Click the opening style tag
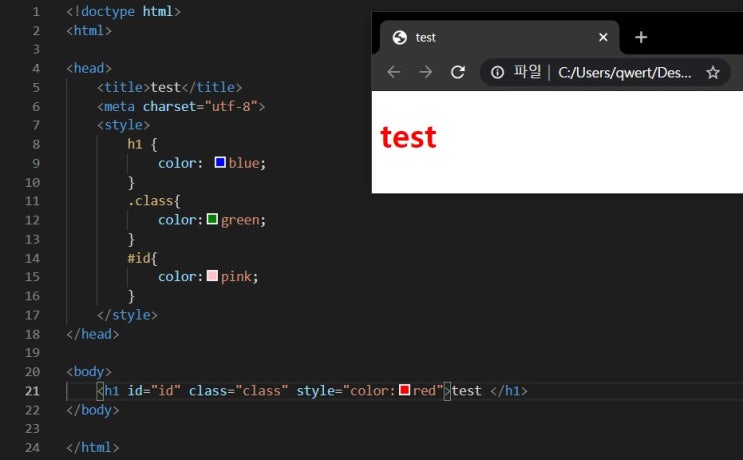Screen dimensions: 743x460 pos(123,125)
